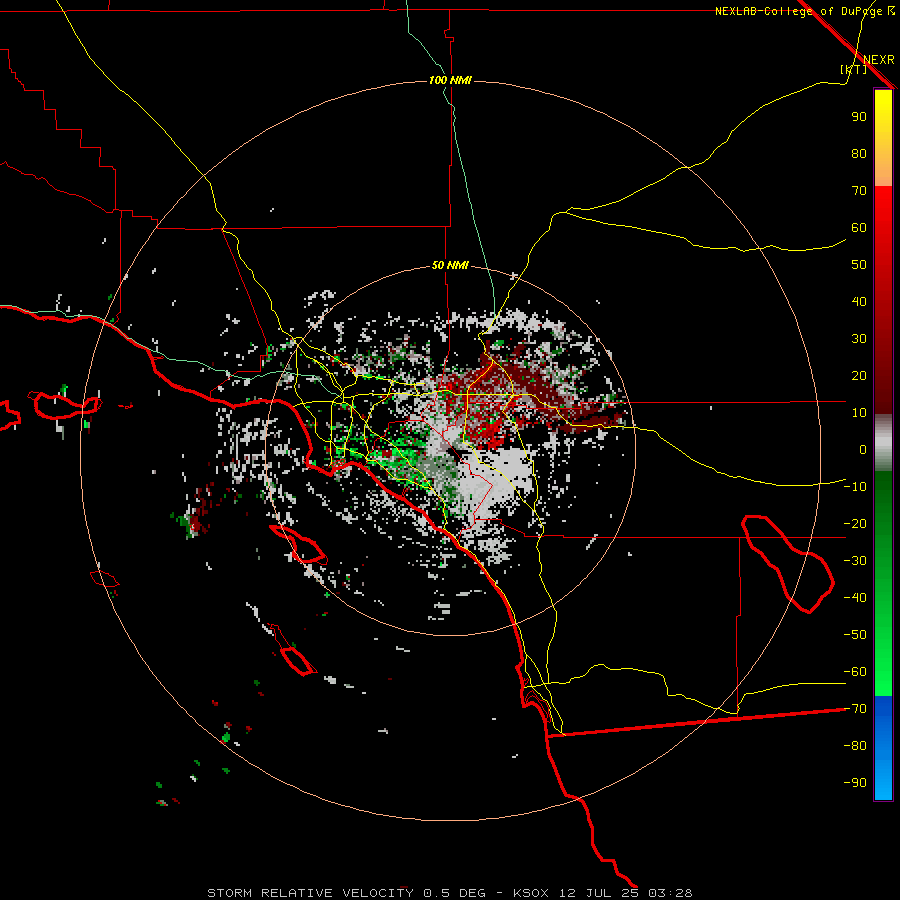The image size is (900, 900).
Task: Click "STORM RELATIVE VELOCITY" in the caption
Action: click(311, 893)
